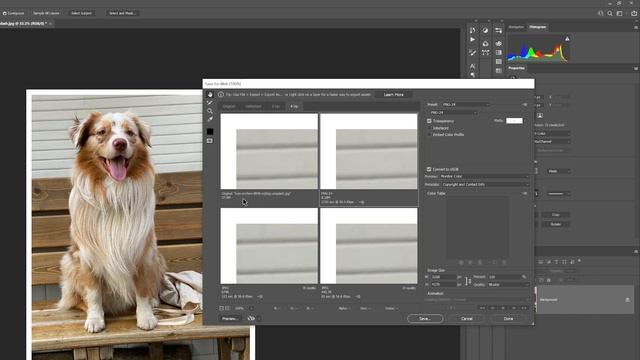
Task: Close the document tab
Action: coord(50,24)
